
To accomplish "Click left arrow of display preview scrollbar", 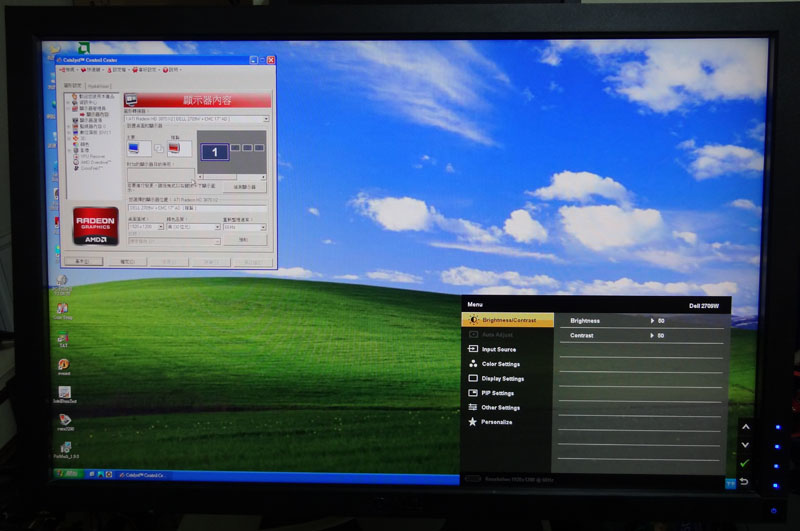I will coord(200,177).
